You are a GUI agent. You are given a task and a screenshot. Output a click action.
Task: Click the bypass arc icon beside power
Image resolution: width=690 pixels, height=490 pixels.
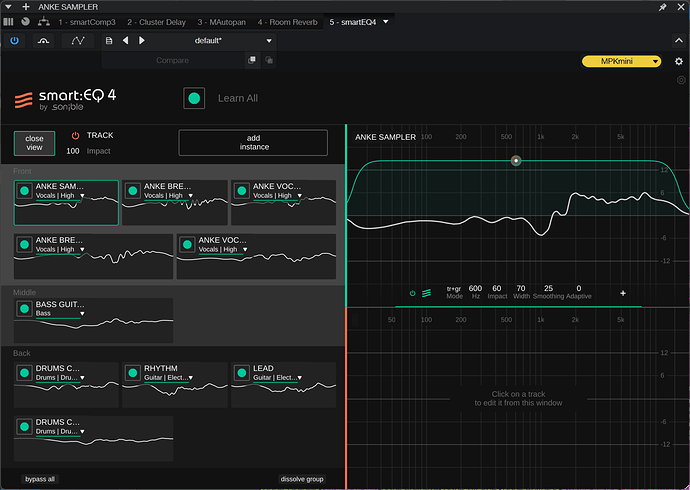44,40
